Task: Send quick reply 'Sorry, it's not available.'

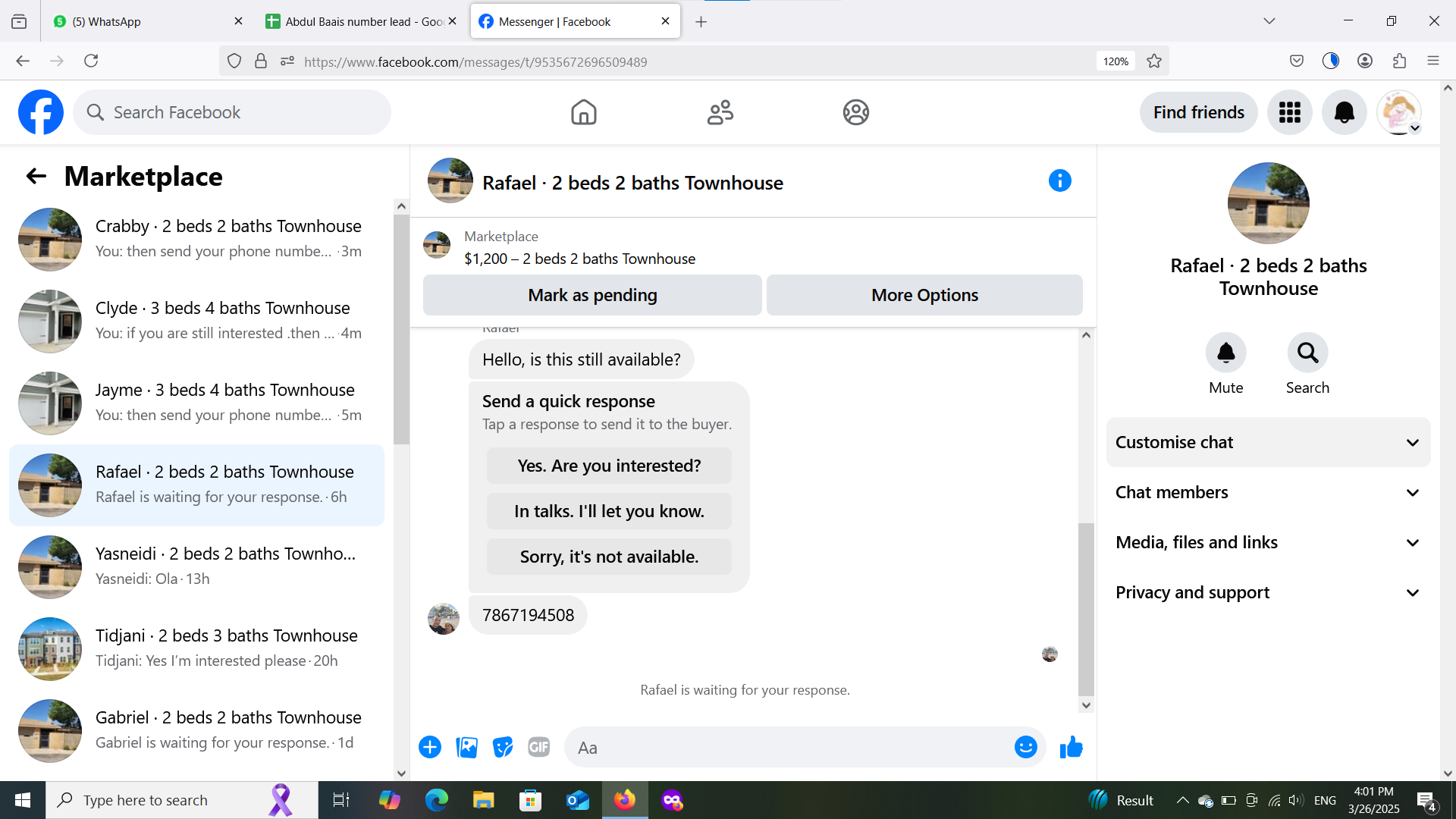Action: pos(609,557)
